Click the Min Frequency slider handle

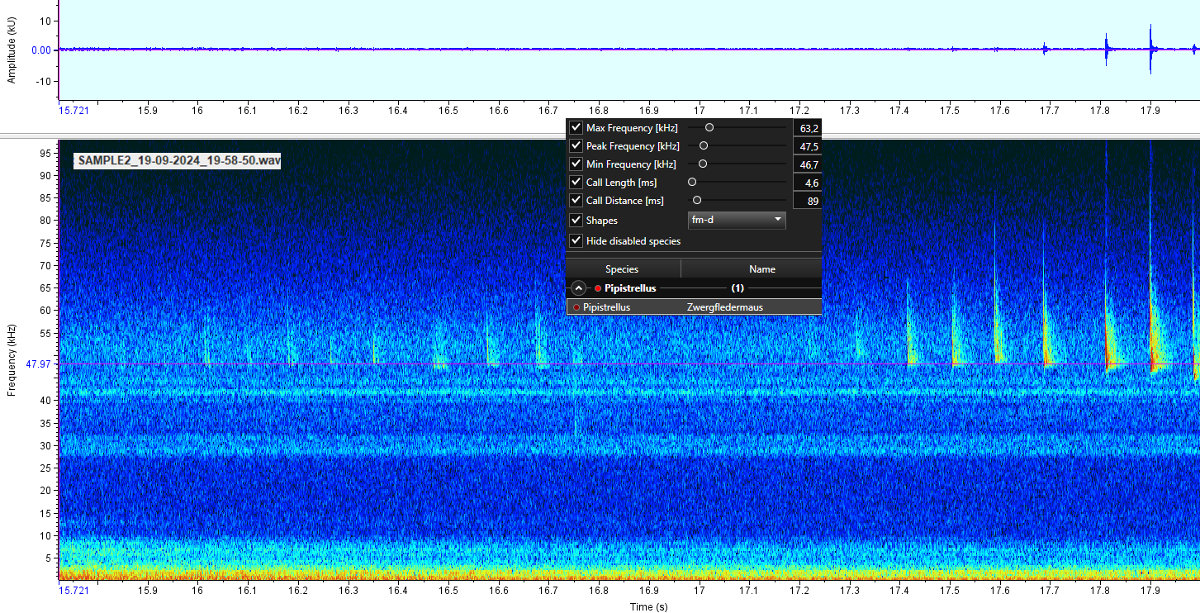pos(702,163)
